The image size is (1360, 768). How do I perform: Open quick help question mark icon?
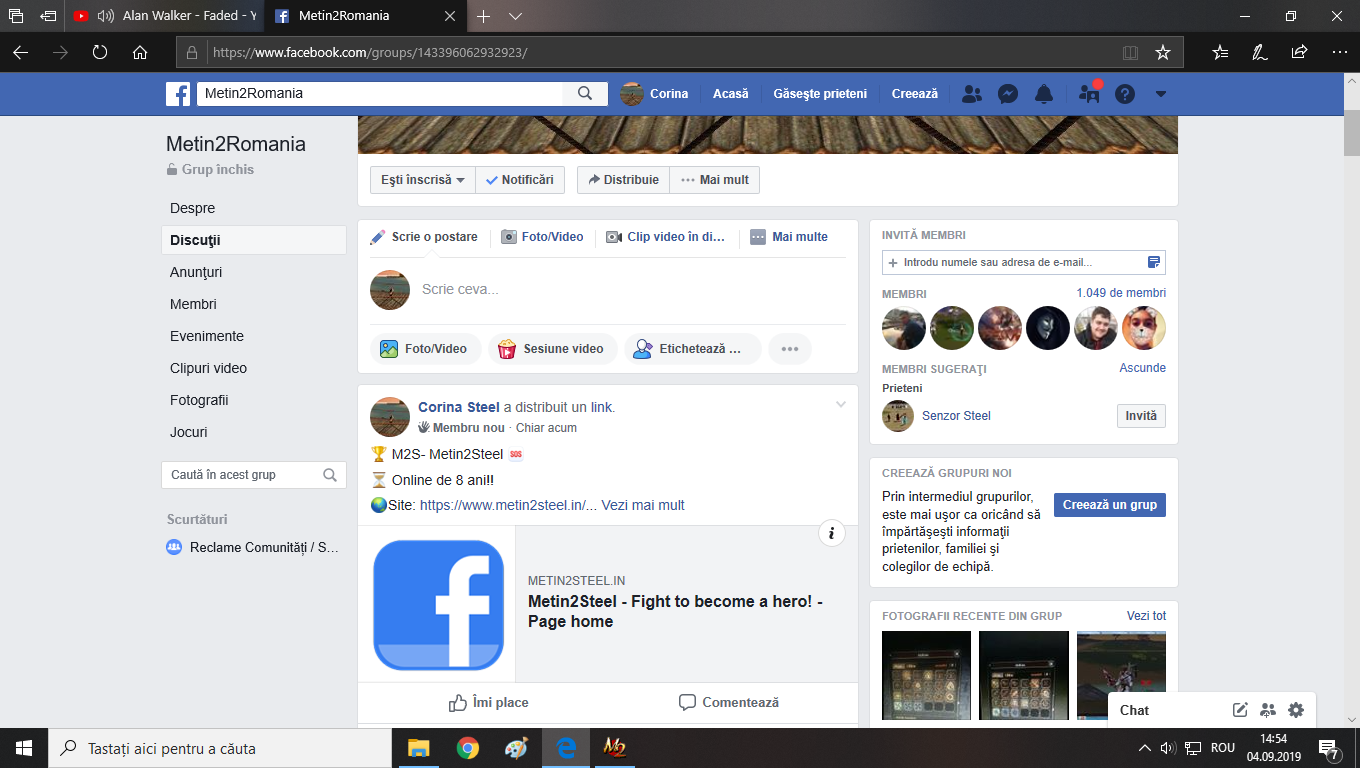[1125, 94]
